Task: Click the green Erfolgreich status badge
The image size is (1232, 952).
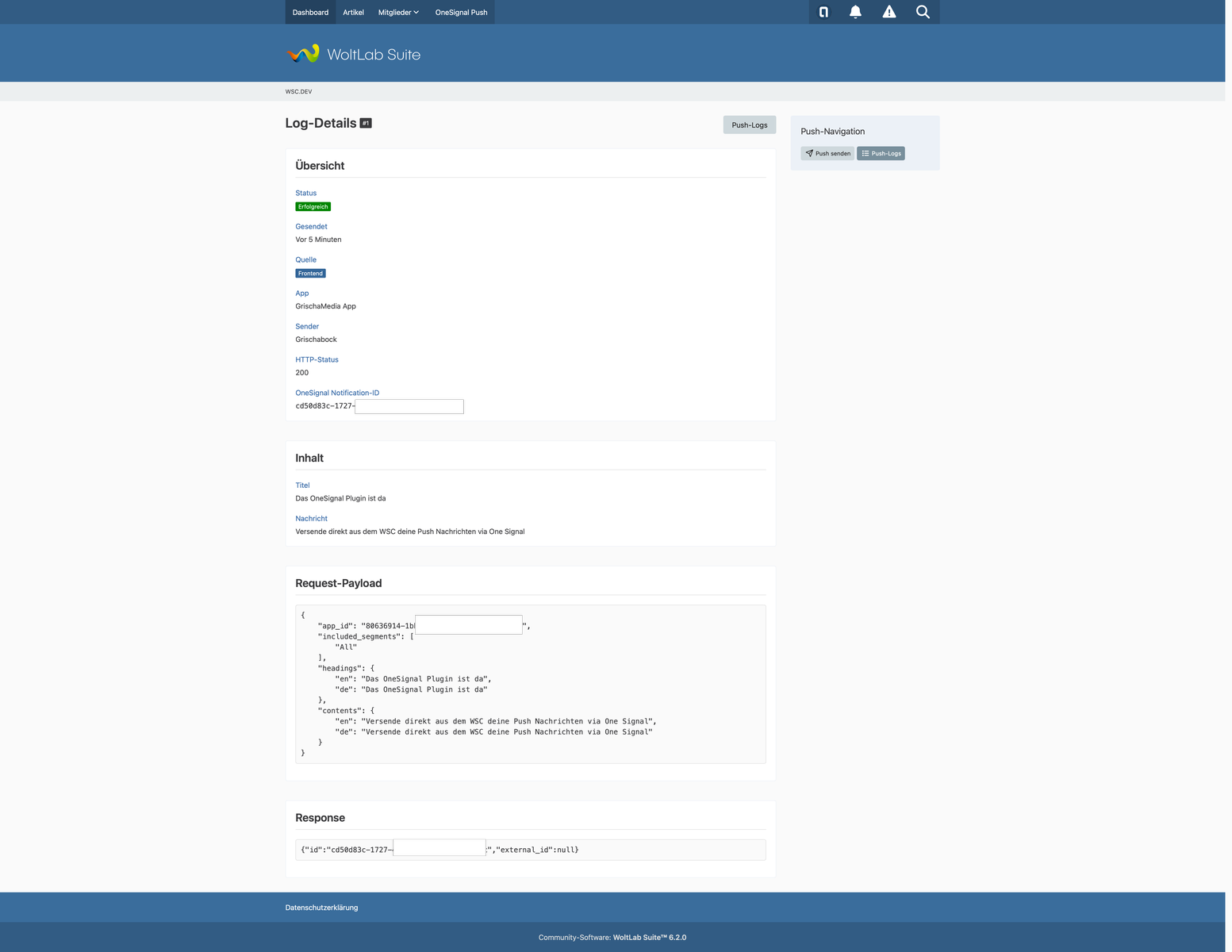Action: click(x=313, y=207)
